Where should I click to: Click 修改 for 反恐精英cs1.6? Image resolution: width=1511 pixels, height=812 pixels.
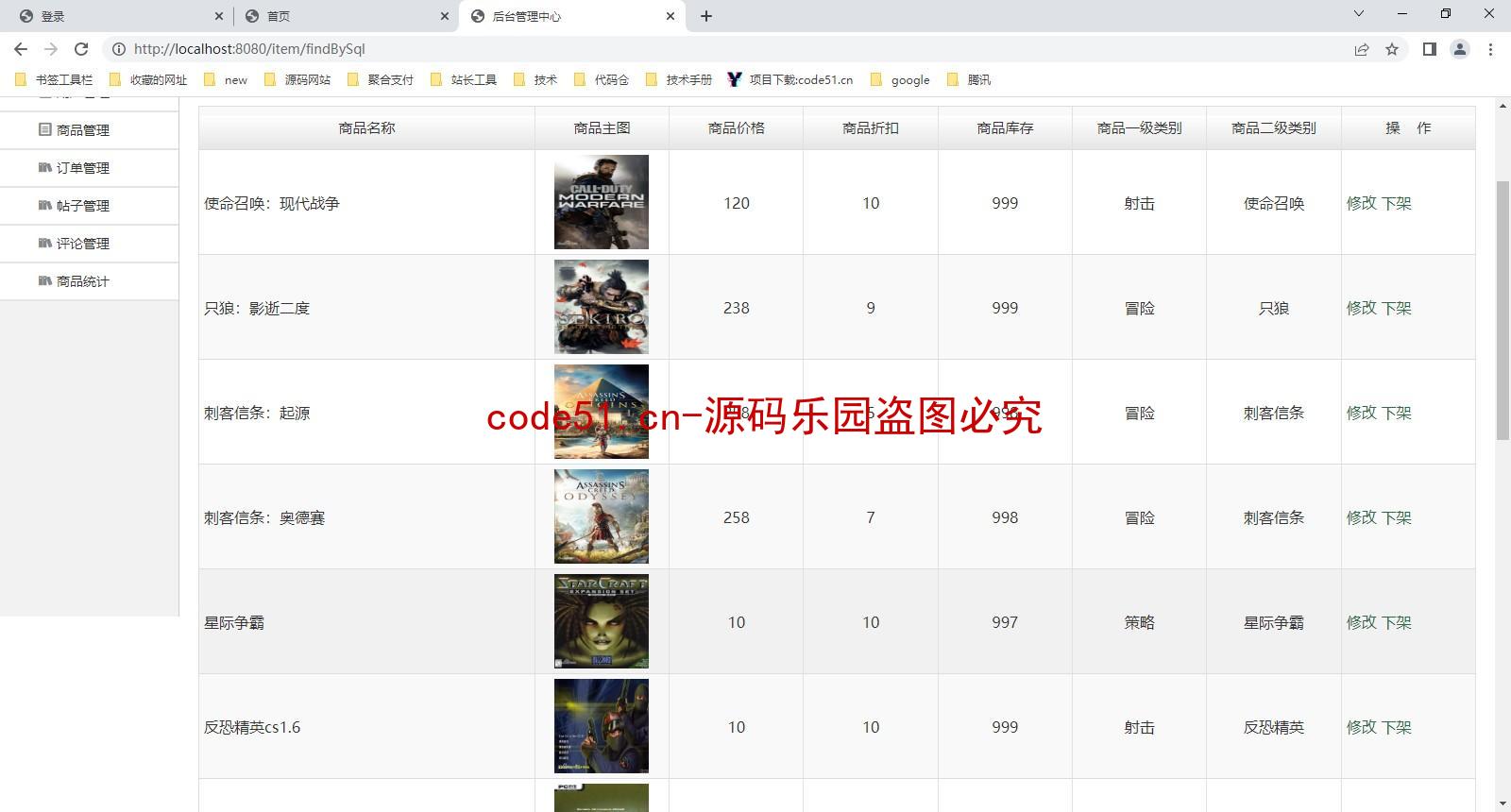point(1361,727)
